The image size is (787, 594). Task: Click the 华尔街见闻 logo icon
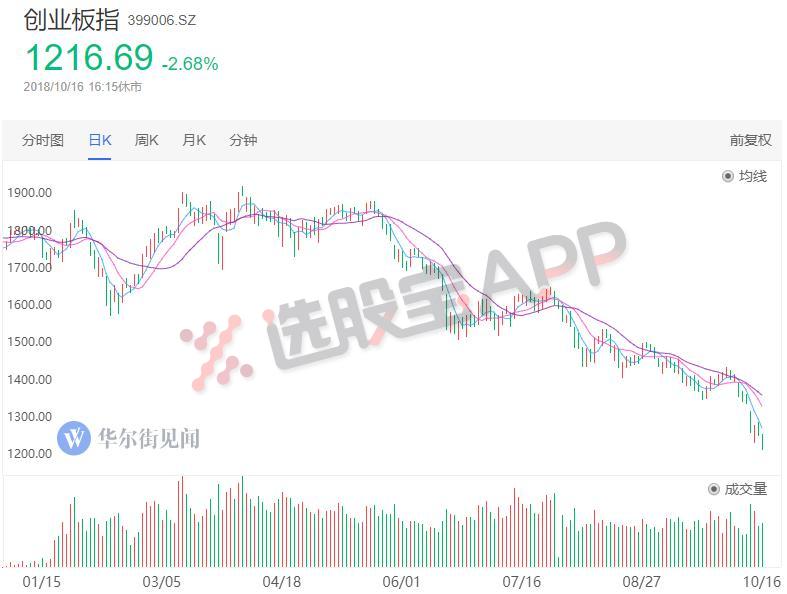pyautogui.click(x=74, y=438)
